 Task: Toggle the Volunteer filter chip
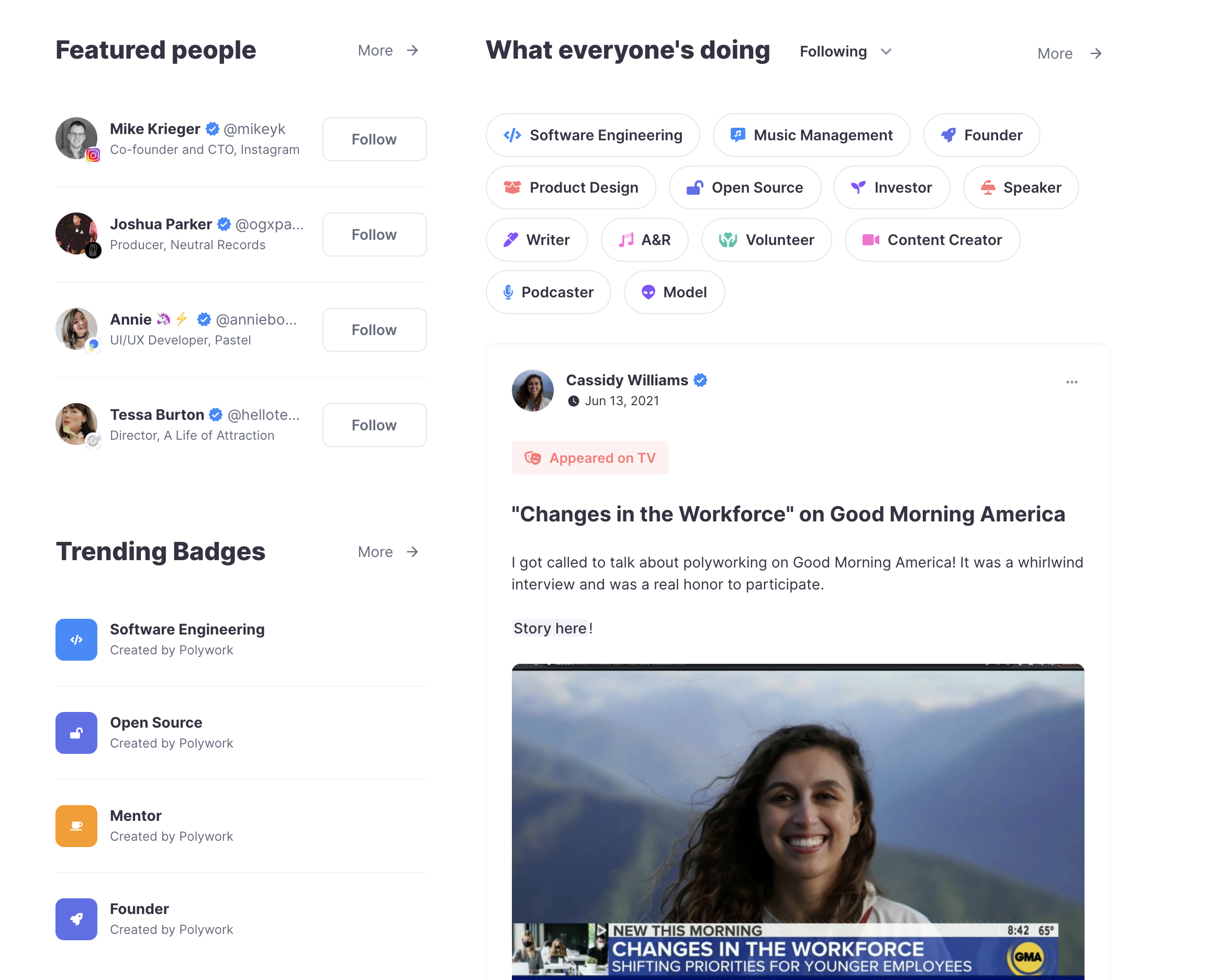click(766, 240)
